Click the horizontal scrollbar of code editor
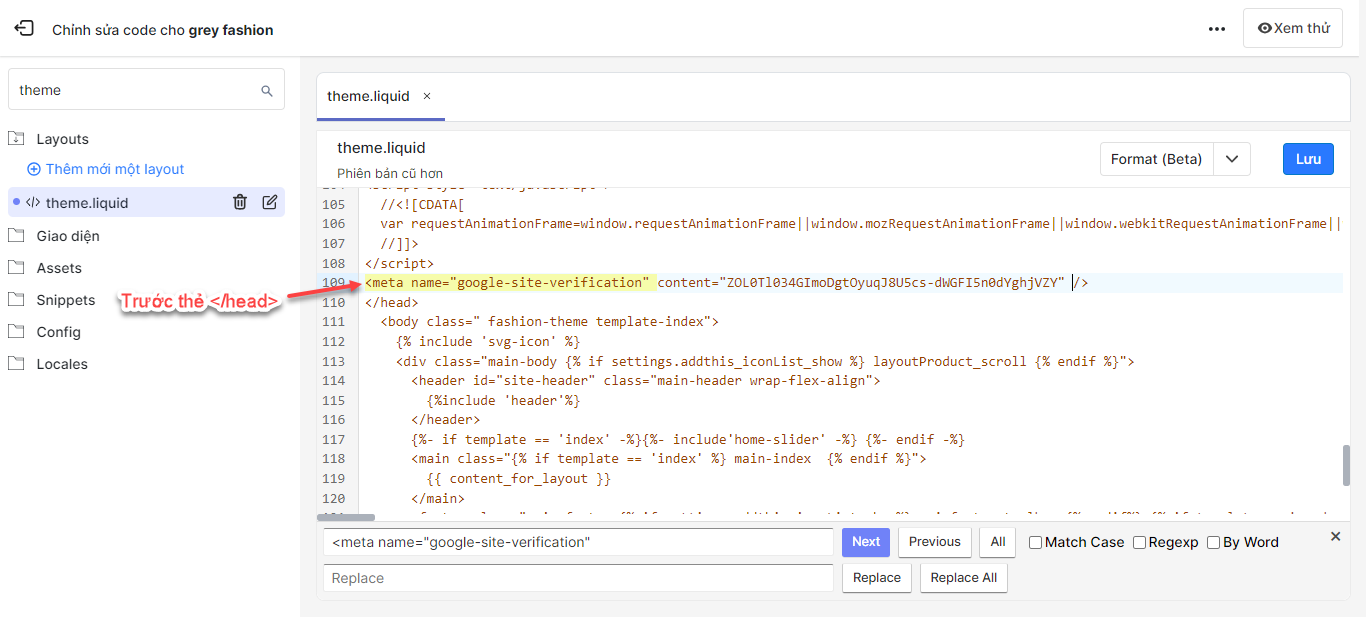This screenshot has width=1366, height=617. click(x=346, y=517)
